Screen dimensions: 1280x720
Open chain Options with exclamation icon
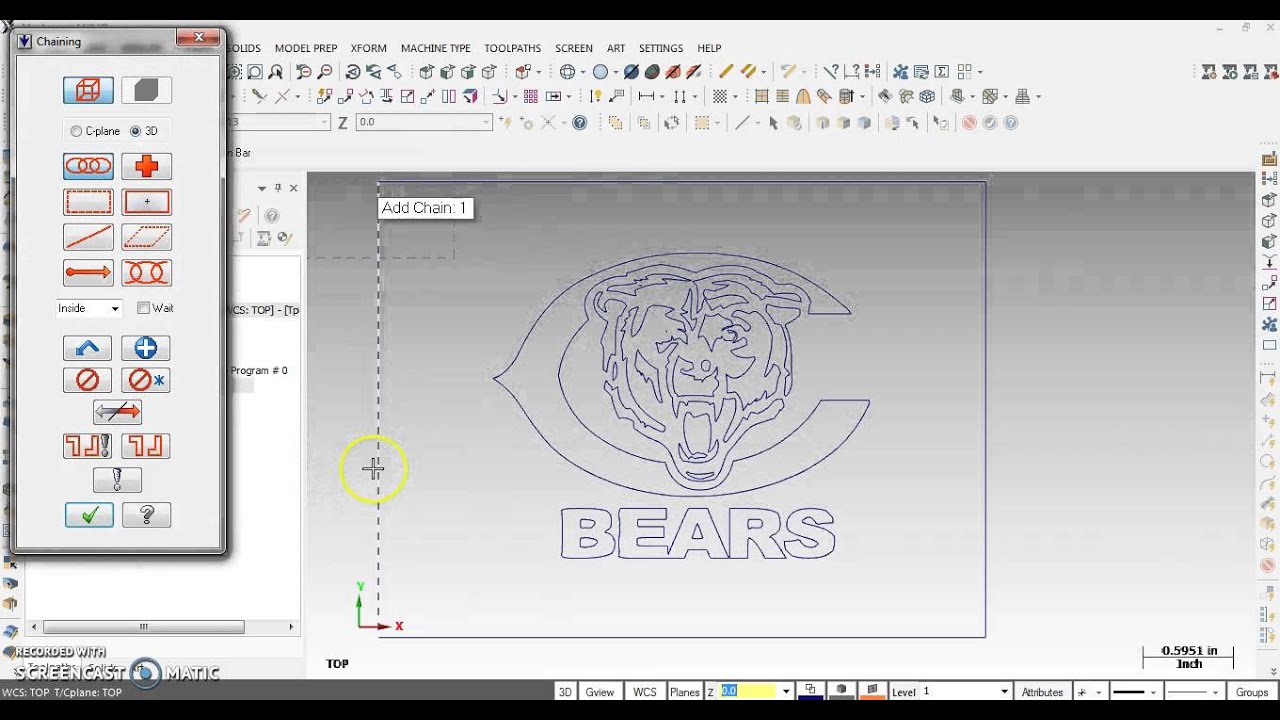point(117,480)
